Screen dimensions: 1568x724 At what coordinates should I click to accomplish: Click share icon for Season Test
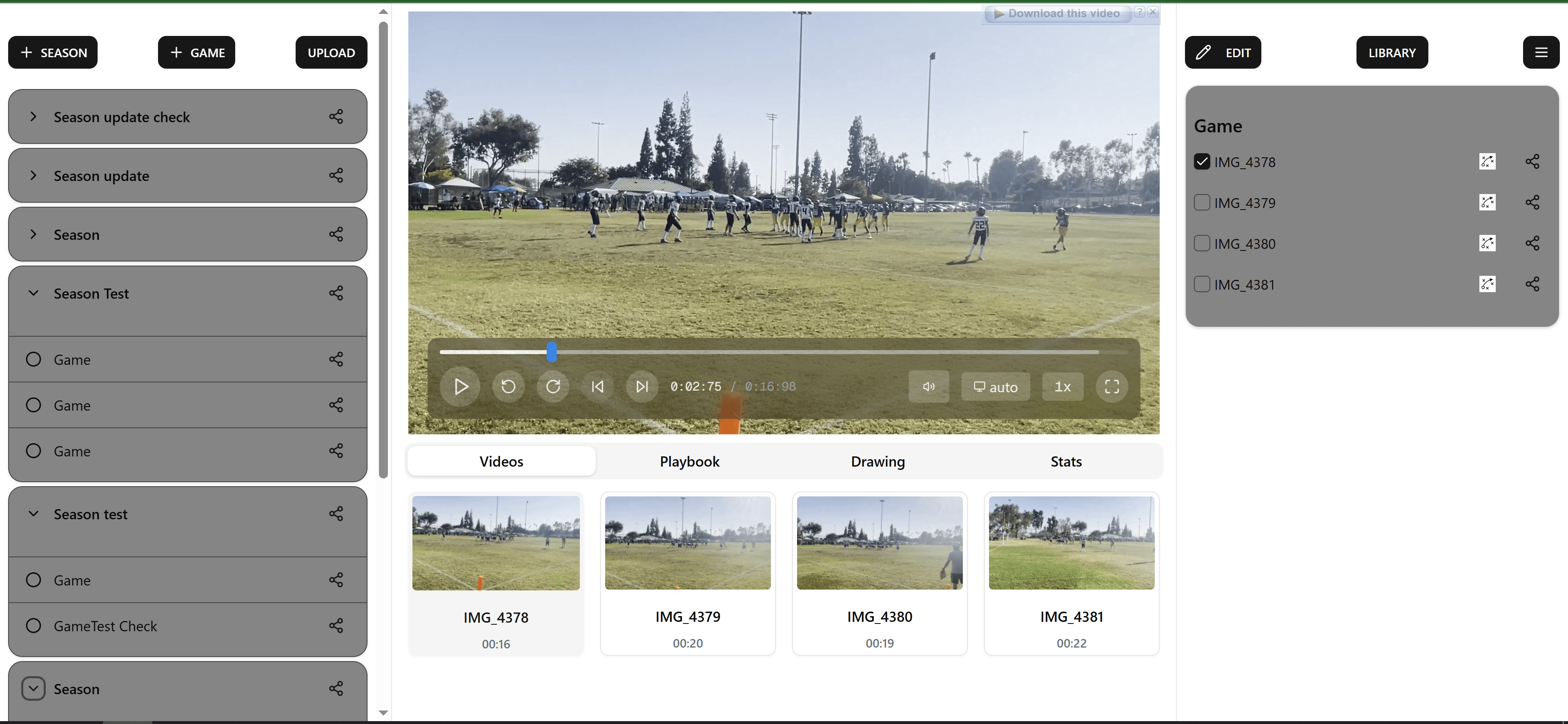pyautogui.click(x=336, y=293)
